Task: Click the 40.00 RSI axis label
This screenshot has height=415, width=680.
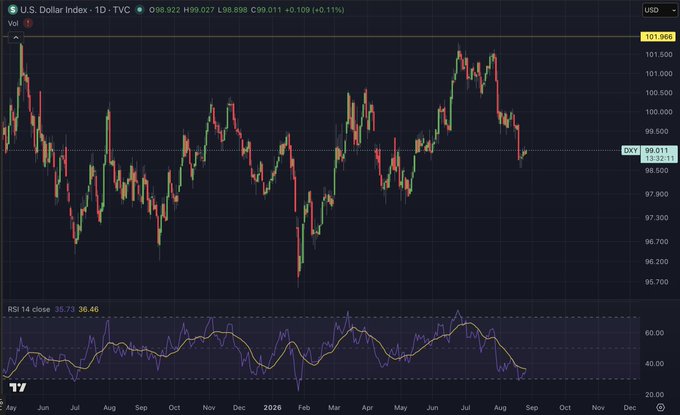Action: tap(654, 364)
